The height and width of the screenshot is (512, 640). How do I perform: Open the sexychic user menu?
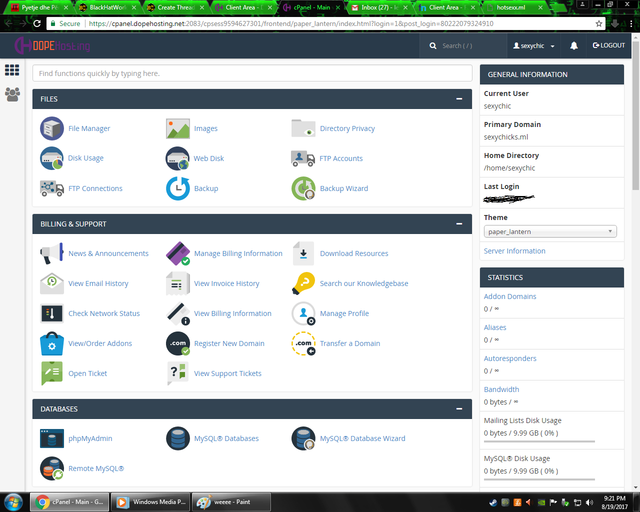(533, 46)
